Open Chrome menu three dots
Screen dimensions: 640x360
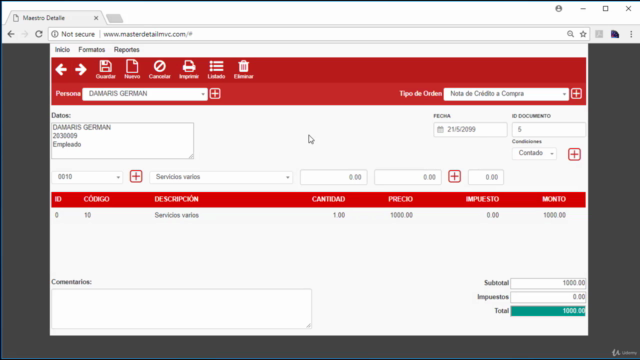631,34
